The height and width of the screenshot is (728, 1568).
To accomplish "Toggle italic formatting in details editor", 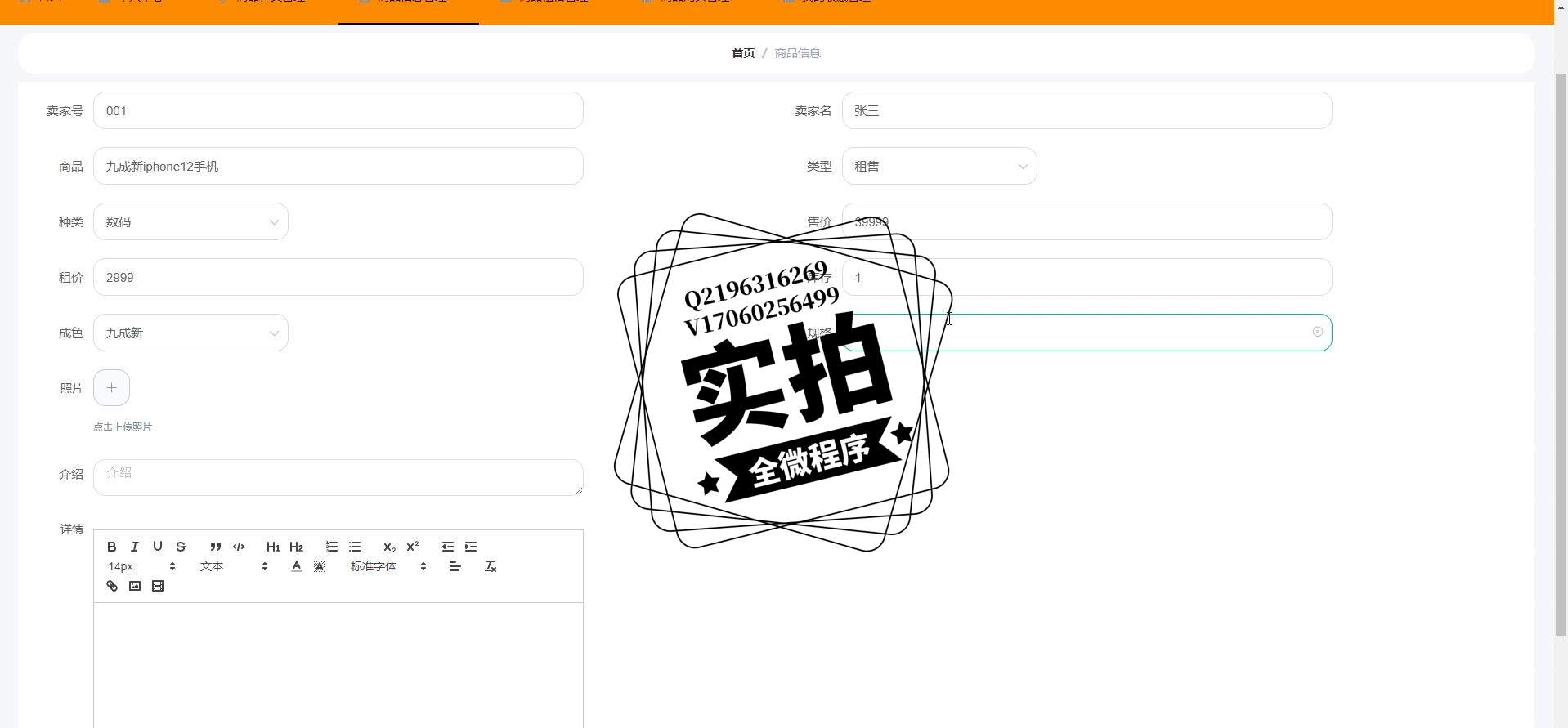I will coord(135,547).
